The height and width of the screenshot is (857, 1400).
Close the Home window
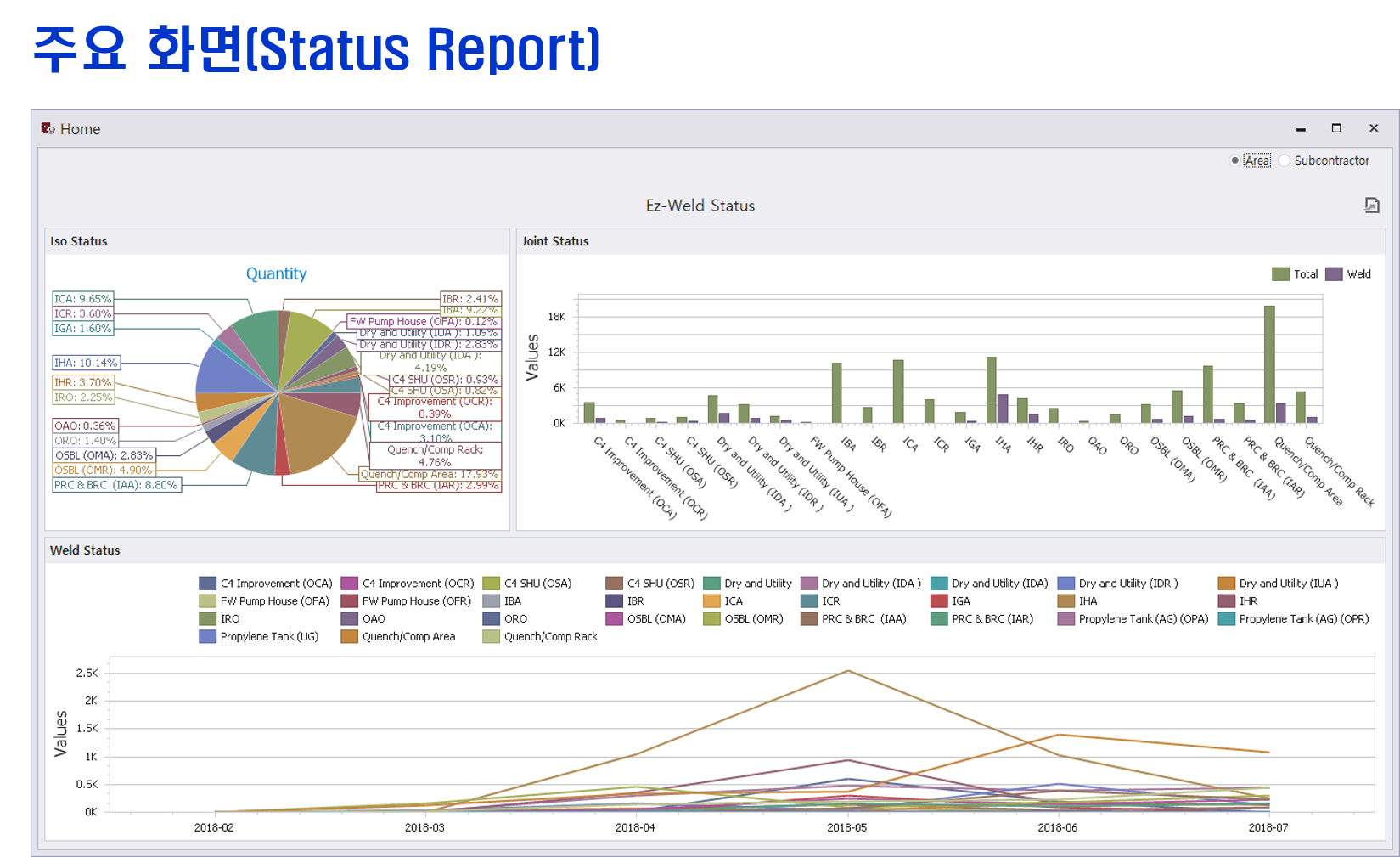tap(1373, 128)
